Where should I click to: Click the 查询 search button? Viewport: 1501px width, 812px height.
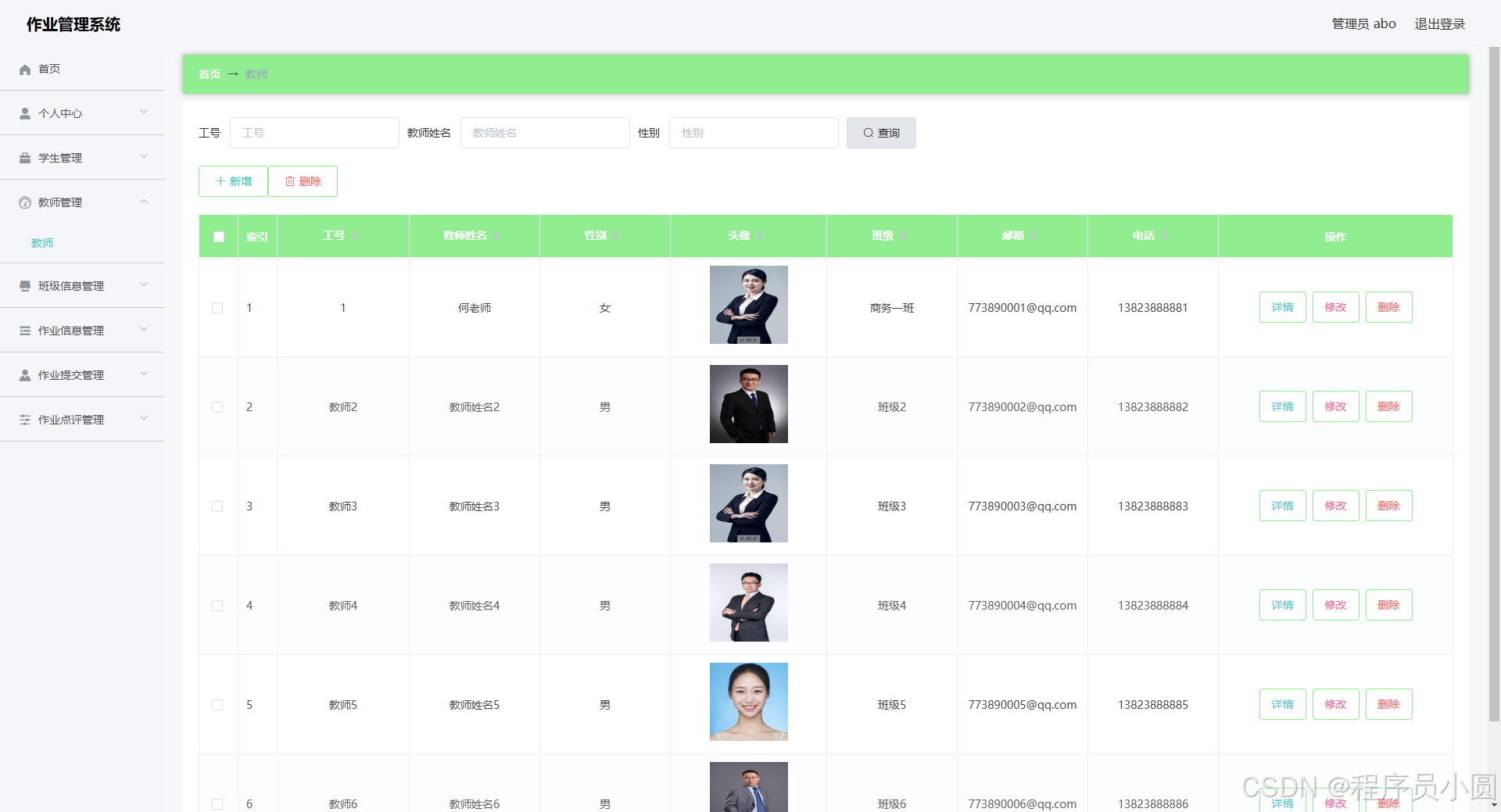click(x=881, y=133)
